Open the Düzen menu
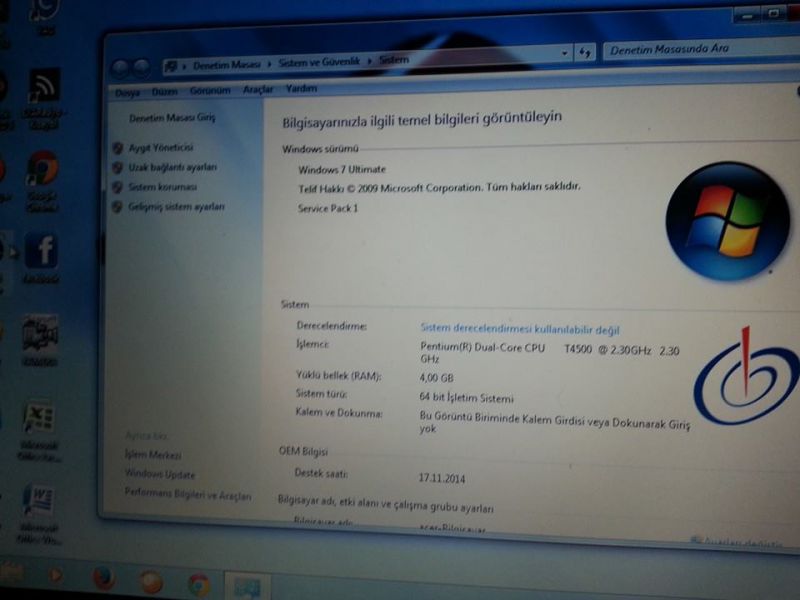This screenshot has height=600, width=800. [x=164, y=91]
